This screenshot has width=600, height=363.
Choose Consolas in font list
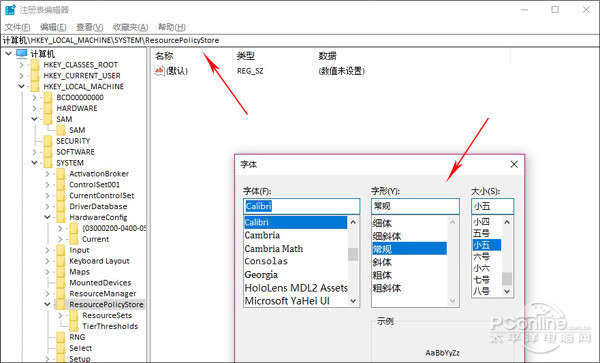point(266,261)
